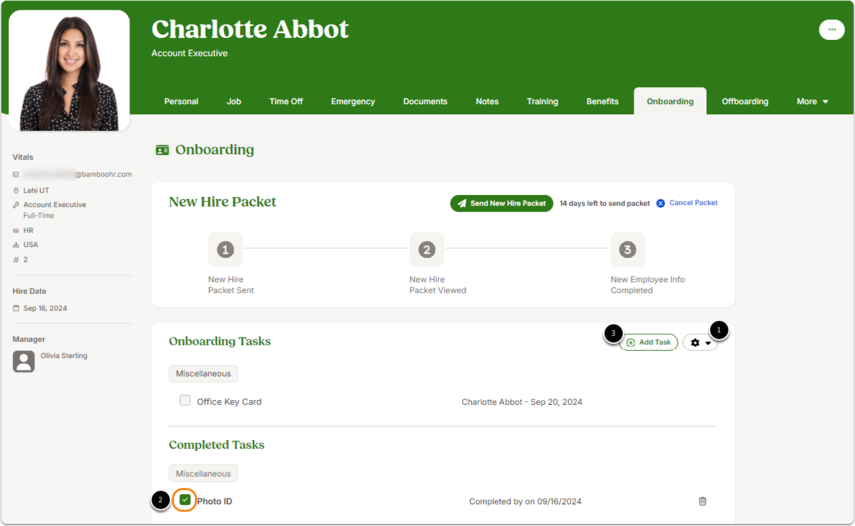Click the bamboohr.com email address
Viewport: 855px width, 526px height.
click(77, 174)
